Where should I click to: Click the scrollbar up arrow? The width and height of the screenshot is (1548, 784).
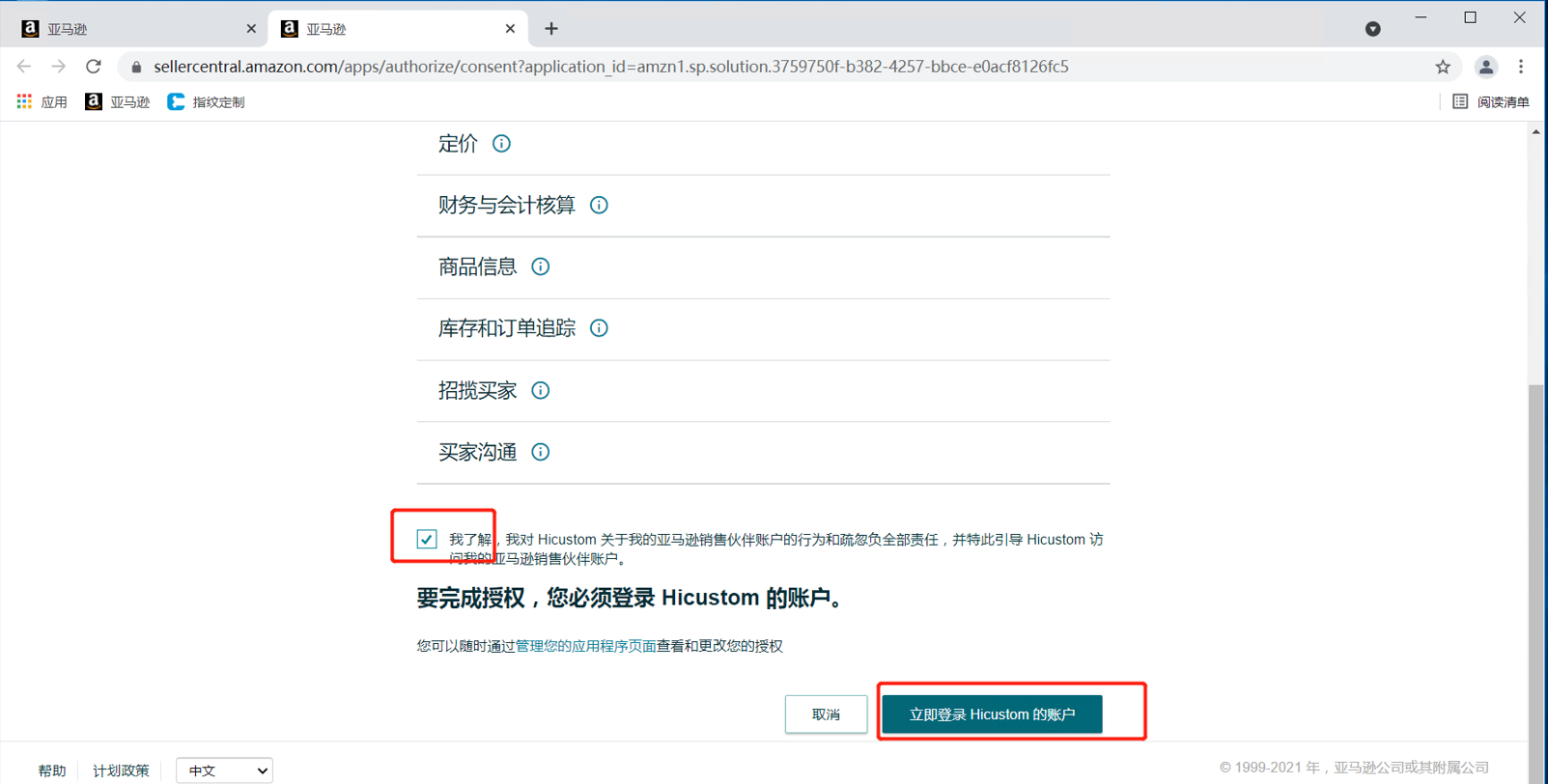click(x=1535, y=131)
